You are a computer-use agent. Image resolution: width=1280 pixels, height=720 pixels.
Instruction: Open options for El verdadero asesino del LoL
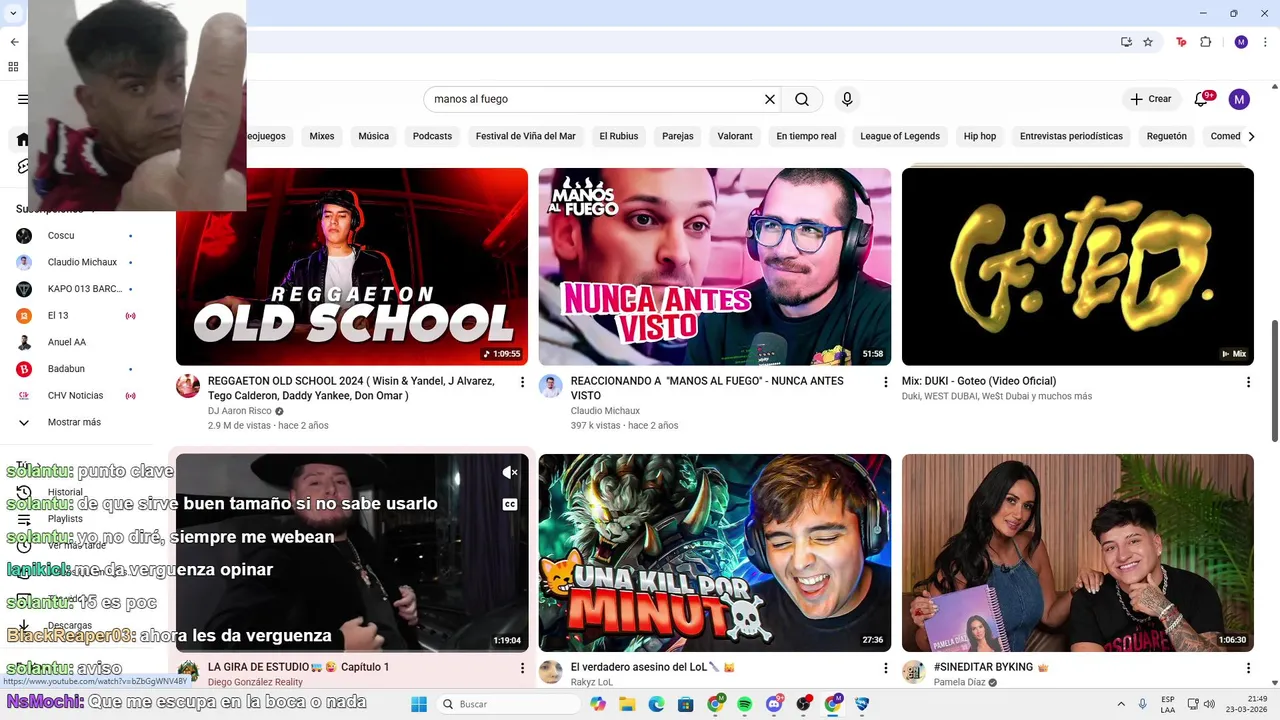885,668
